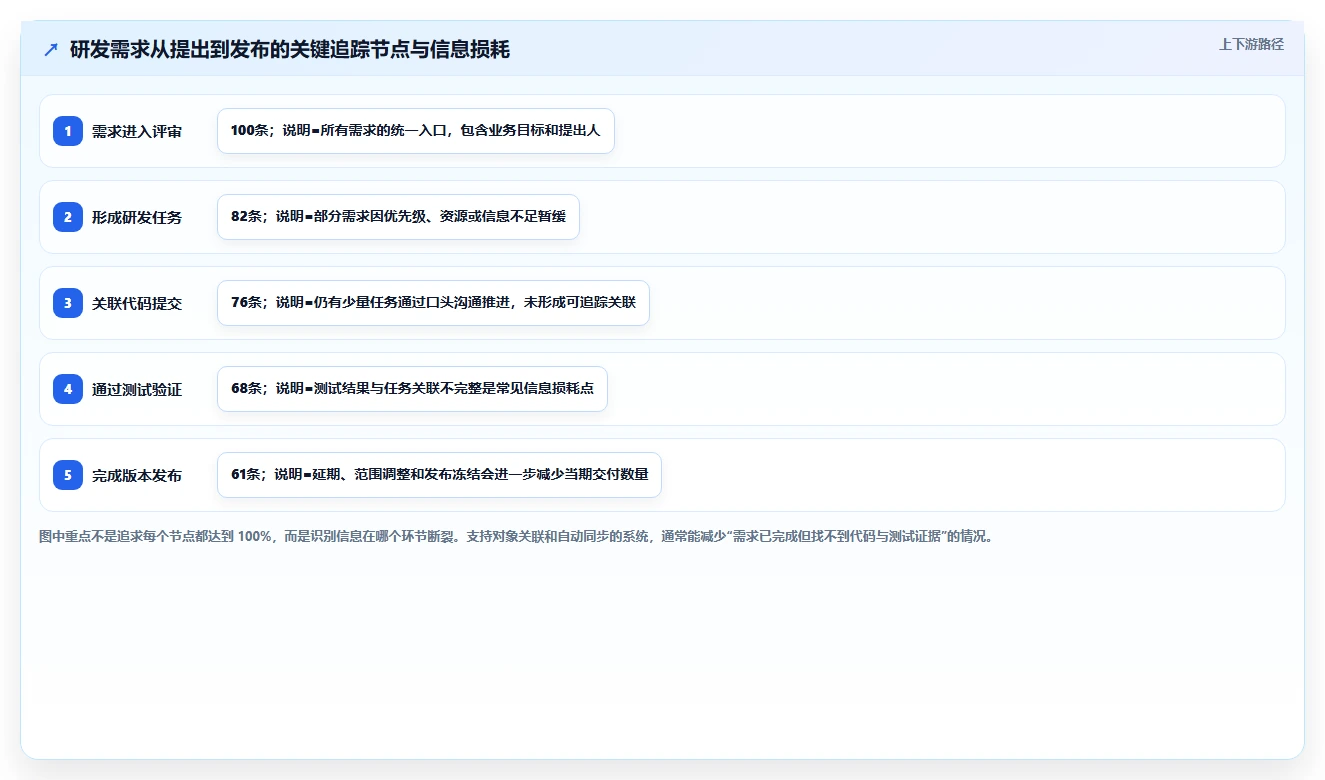Viewport: 1325px width, 780px height.
Task: Open the 76条 description box
Action: coord(433,303)
